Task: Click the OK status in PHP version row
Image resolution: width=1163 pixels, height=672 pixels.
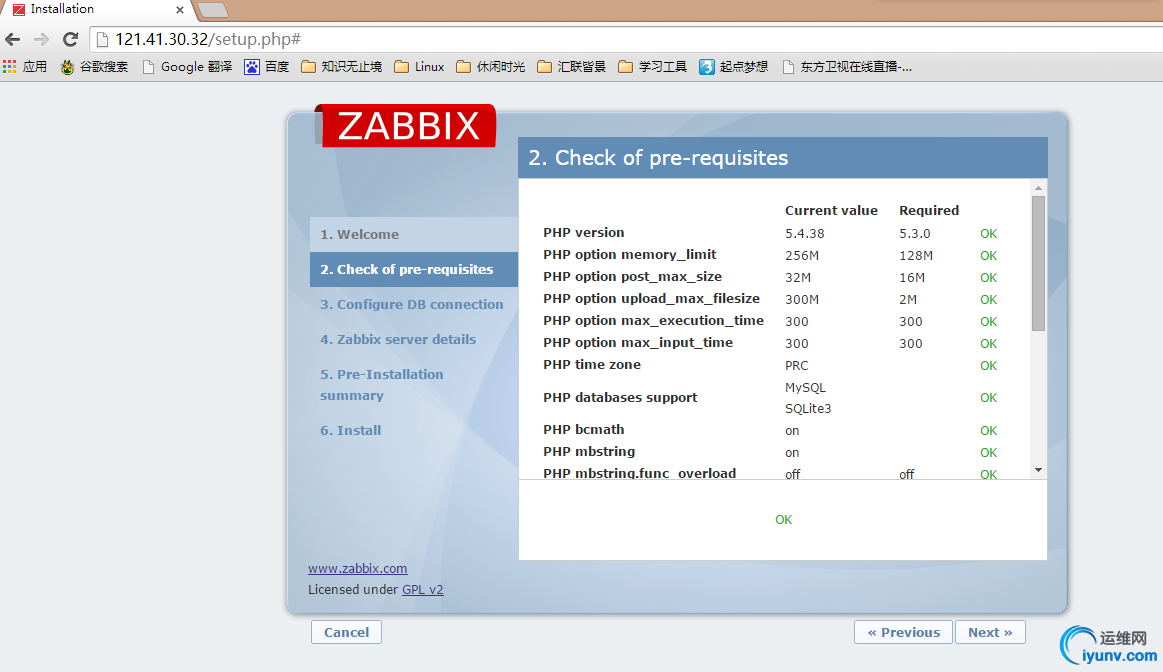Action: click(989, 234)
